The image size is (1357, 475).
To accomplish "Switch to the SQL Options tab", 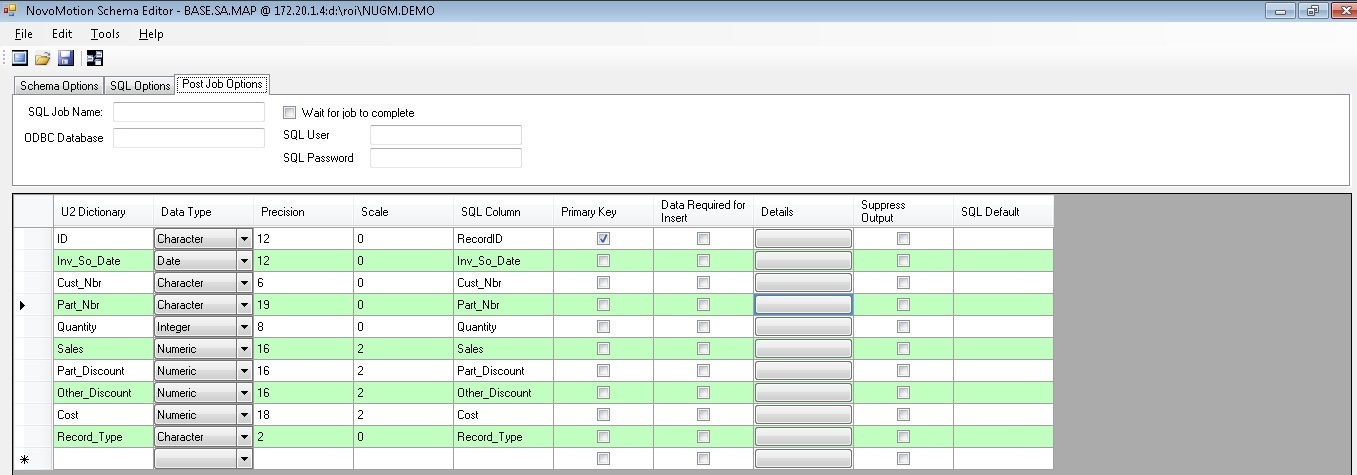I will tap(140, 86).
